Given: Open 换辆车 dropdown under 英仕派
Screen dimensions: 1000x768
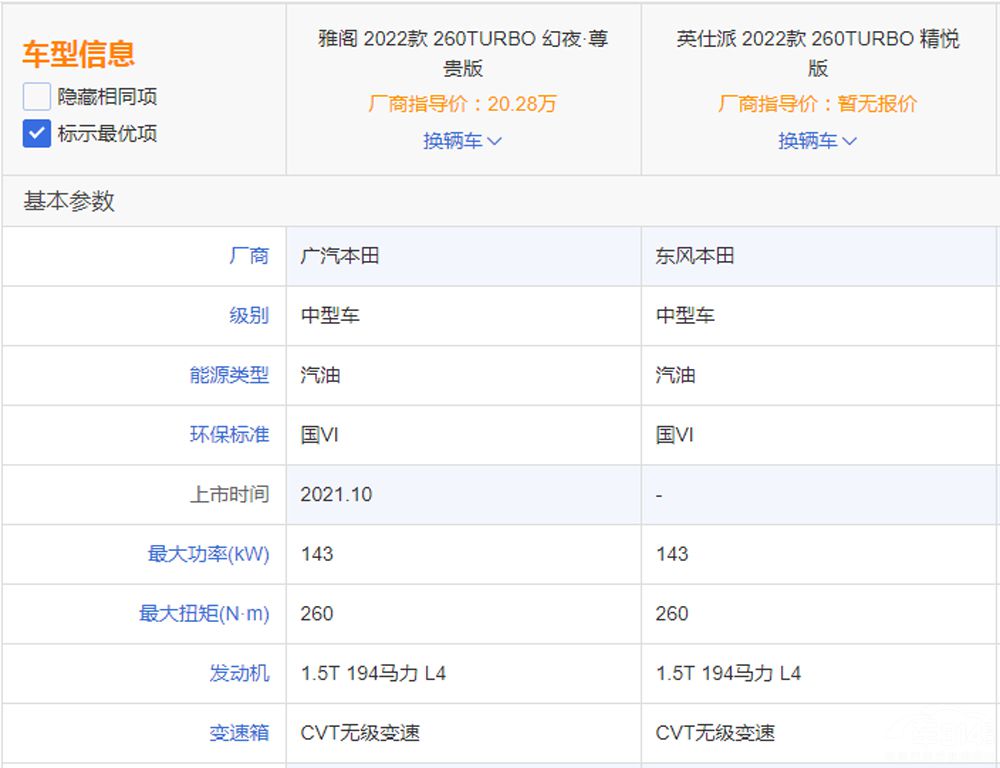Looking at the screenshot, I should (817, 141).
